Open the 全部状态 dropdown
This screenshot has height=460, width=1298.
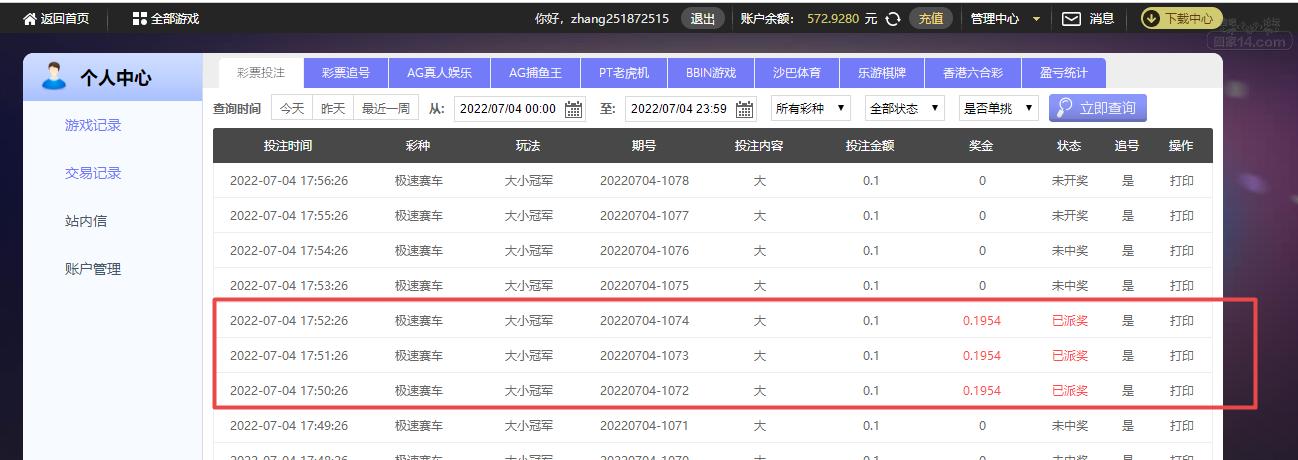coord(905,108)
